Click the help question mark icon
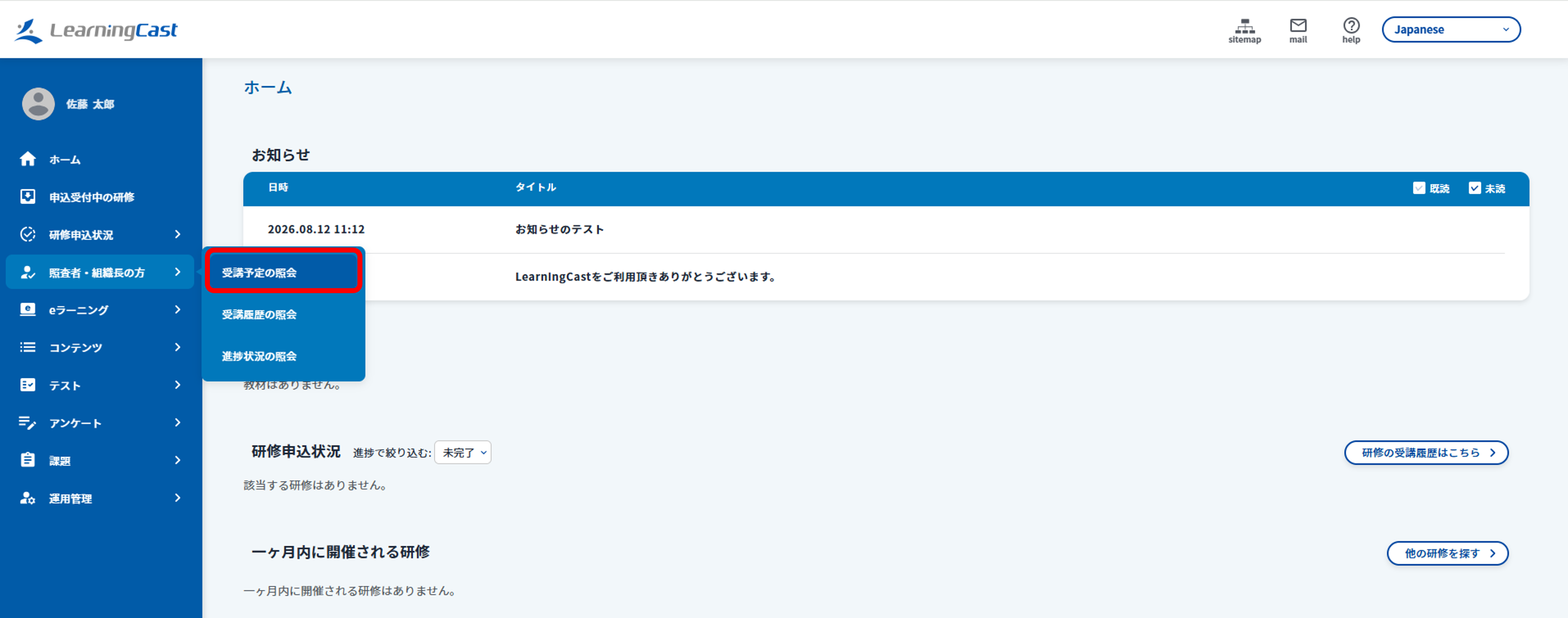The image size is (1568, 618). (x=1351, y=25)
